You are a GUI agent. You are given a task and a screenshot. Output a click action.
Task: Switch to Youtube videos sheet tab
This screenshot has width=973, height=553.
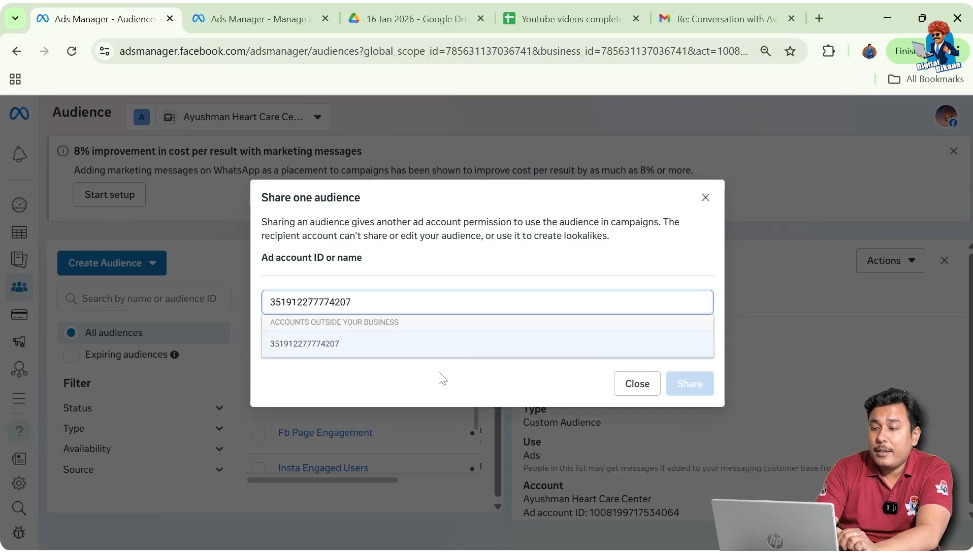coord(572,19)
